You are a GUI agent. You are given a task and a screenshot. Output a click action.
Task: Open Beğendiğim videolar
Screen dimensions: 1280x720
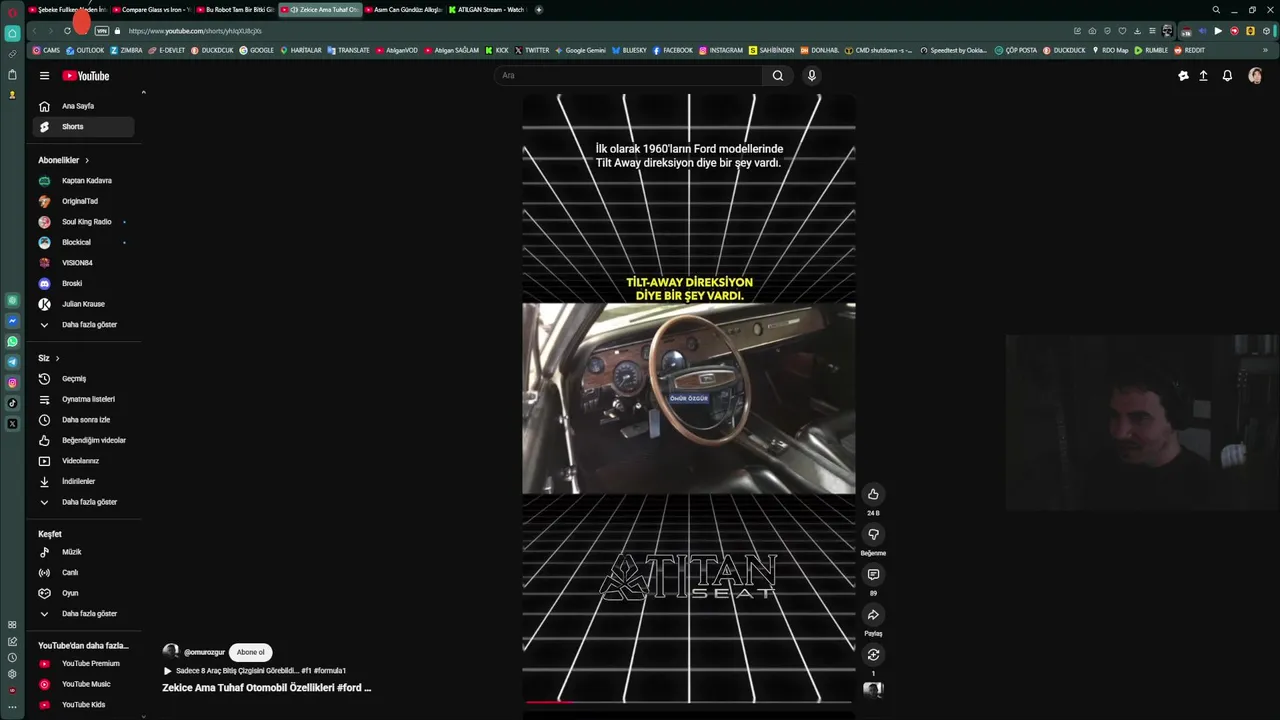[83, 440]
